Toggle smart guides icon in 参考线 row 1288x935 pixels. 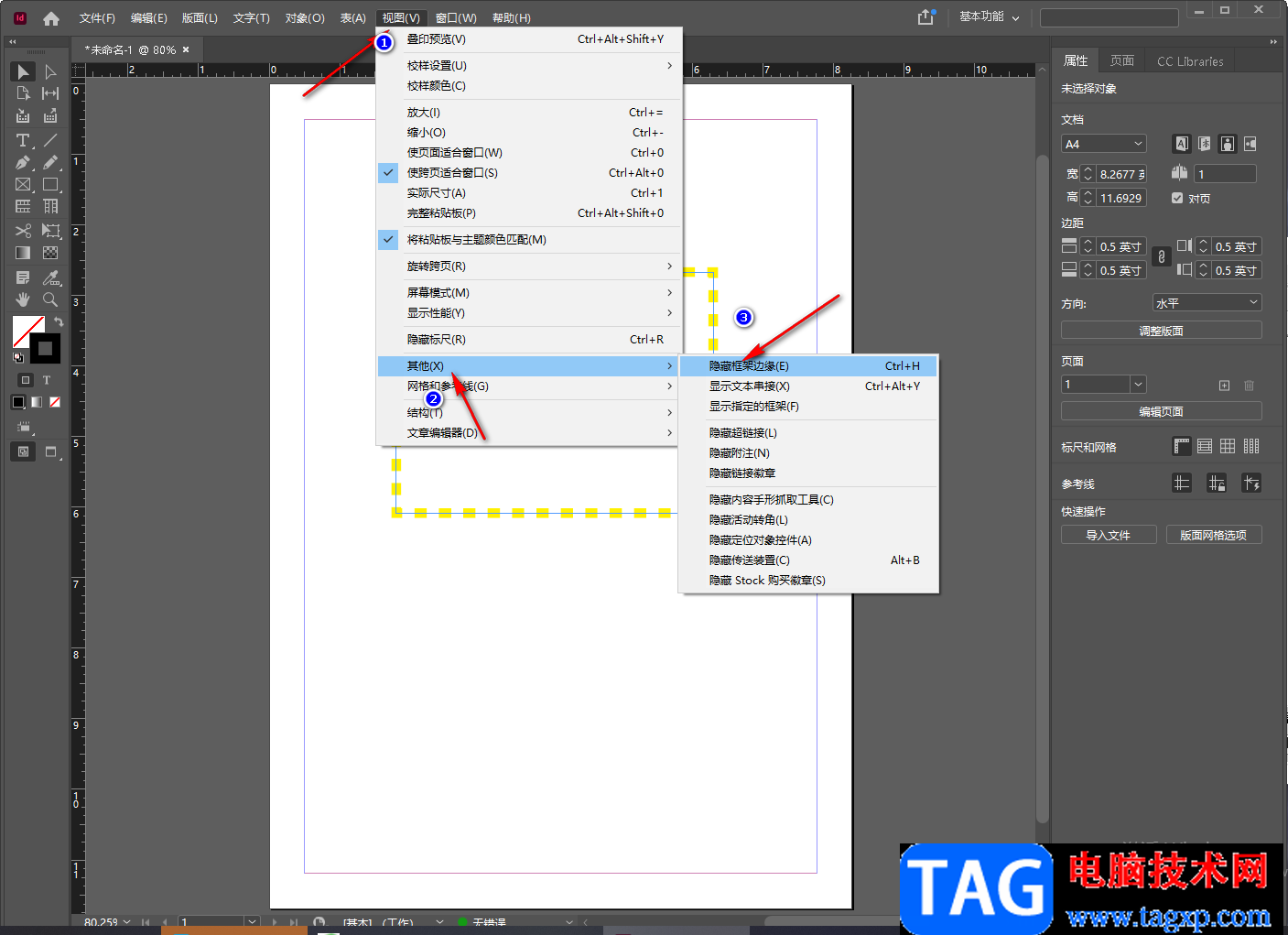tap(1251, 483)
